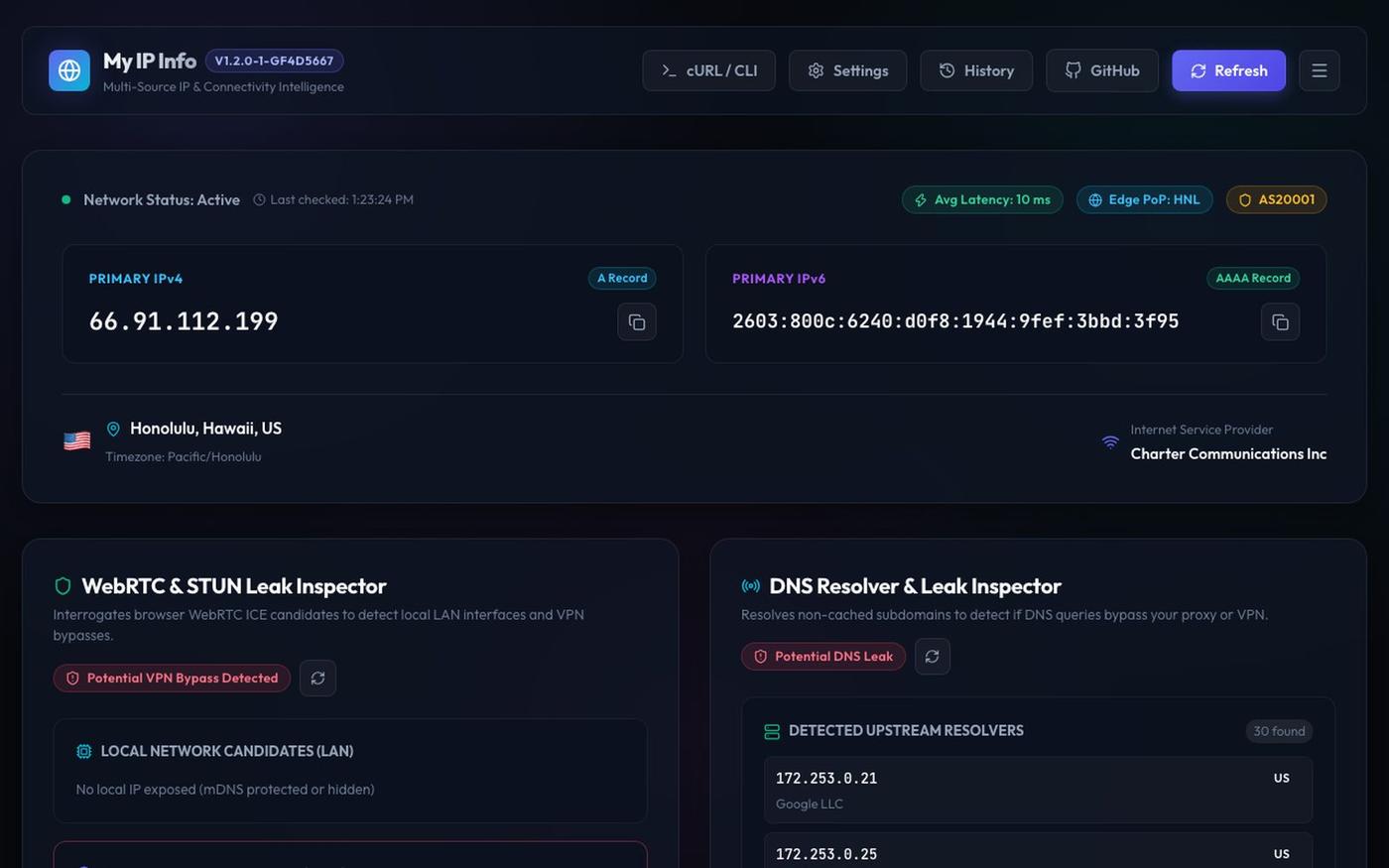Click the No local IP exposed message

coord(225,790)
